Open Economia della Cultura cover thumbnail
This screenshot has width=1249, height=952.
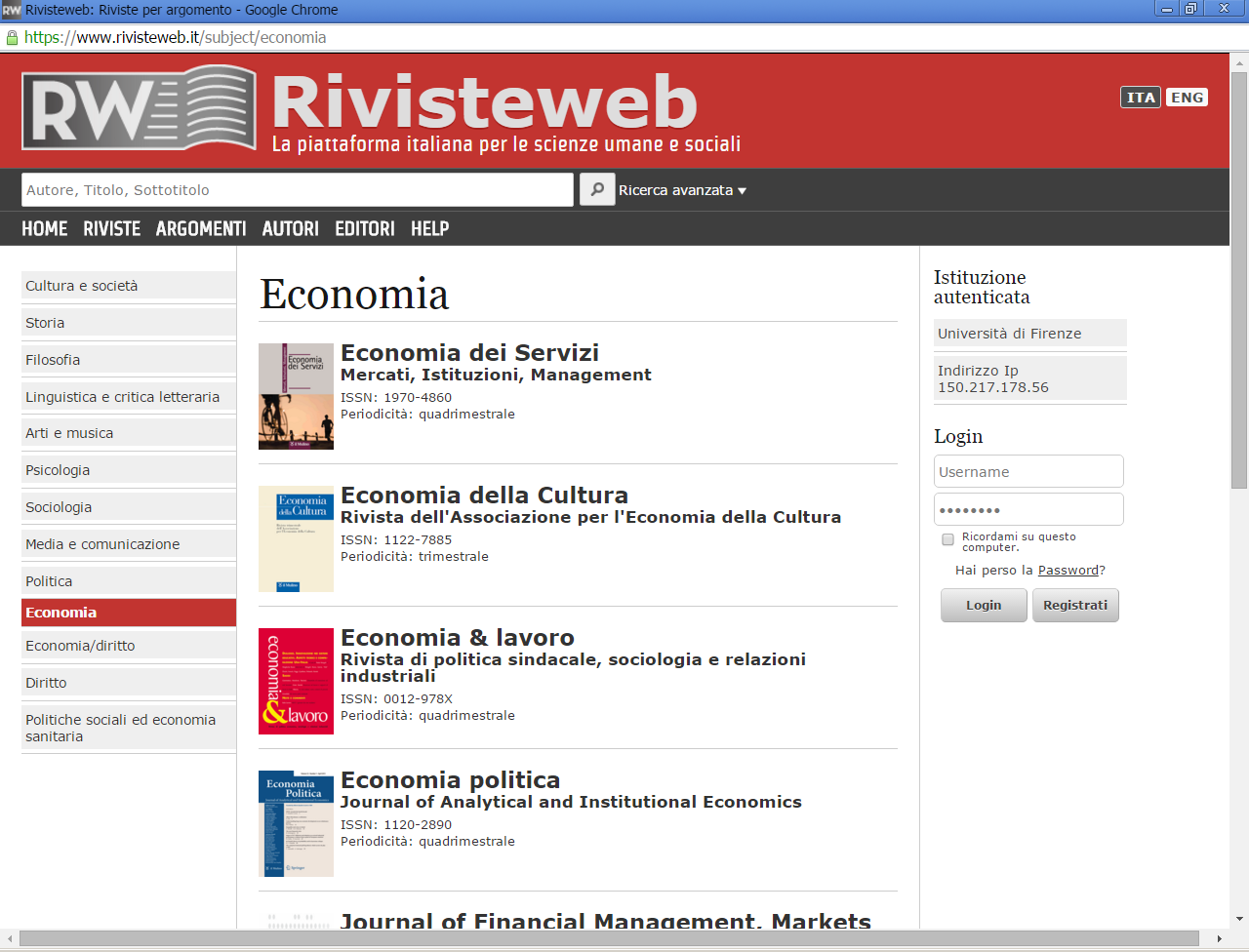[x=296, y=538]
